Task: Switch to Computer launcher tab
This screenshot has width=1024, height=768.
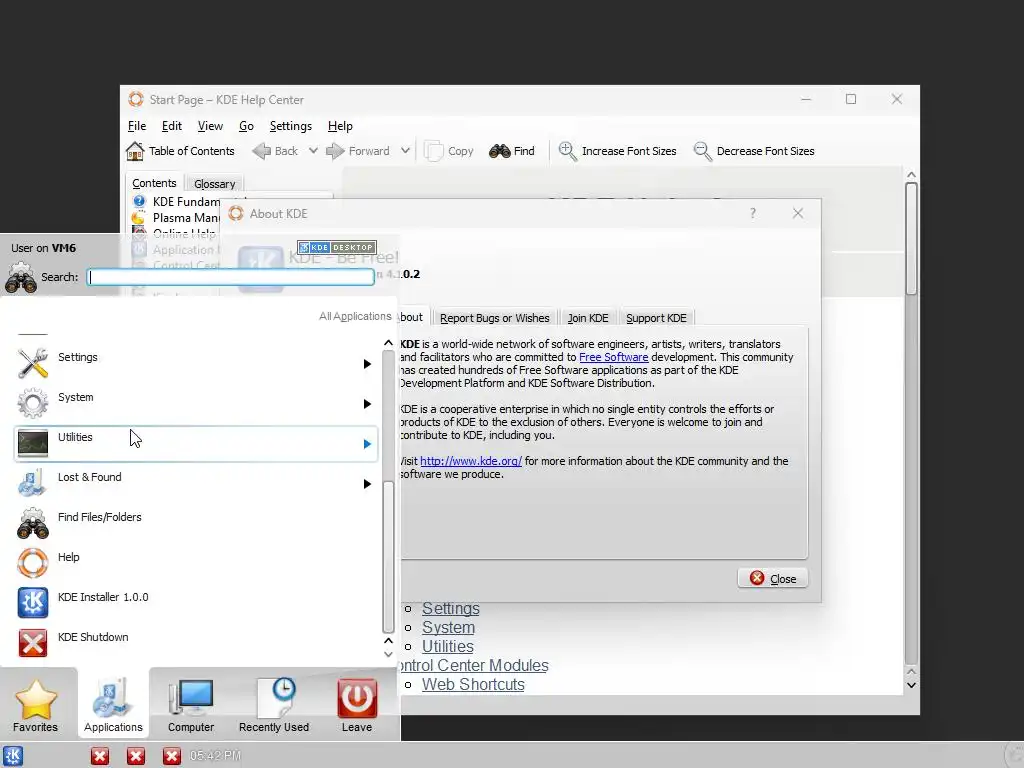Action: tap(191, 704)
